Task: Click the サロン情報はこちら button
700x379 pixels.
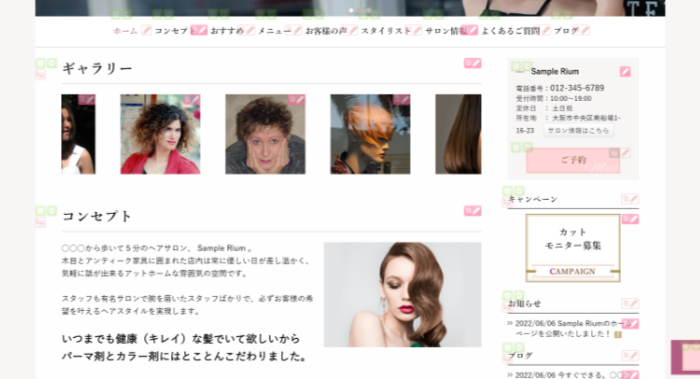Action: point(578,131)
